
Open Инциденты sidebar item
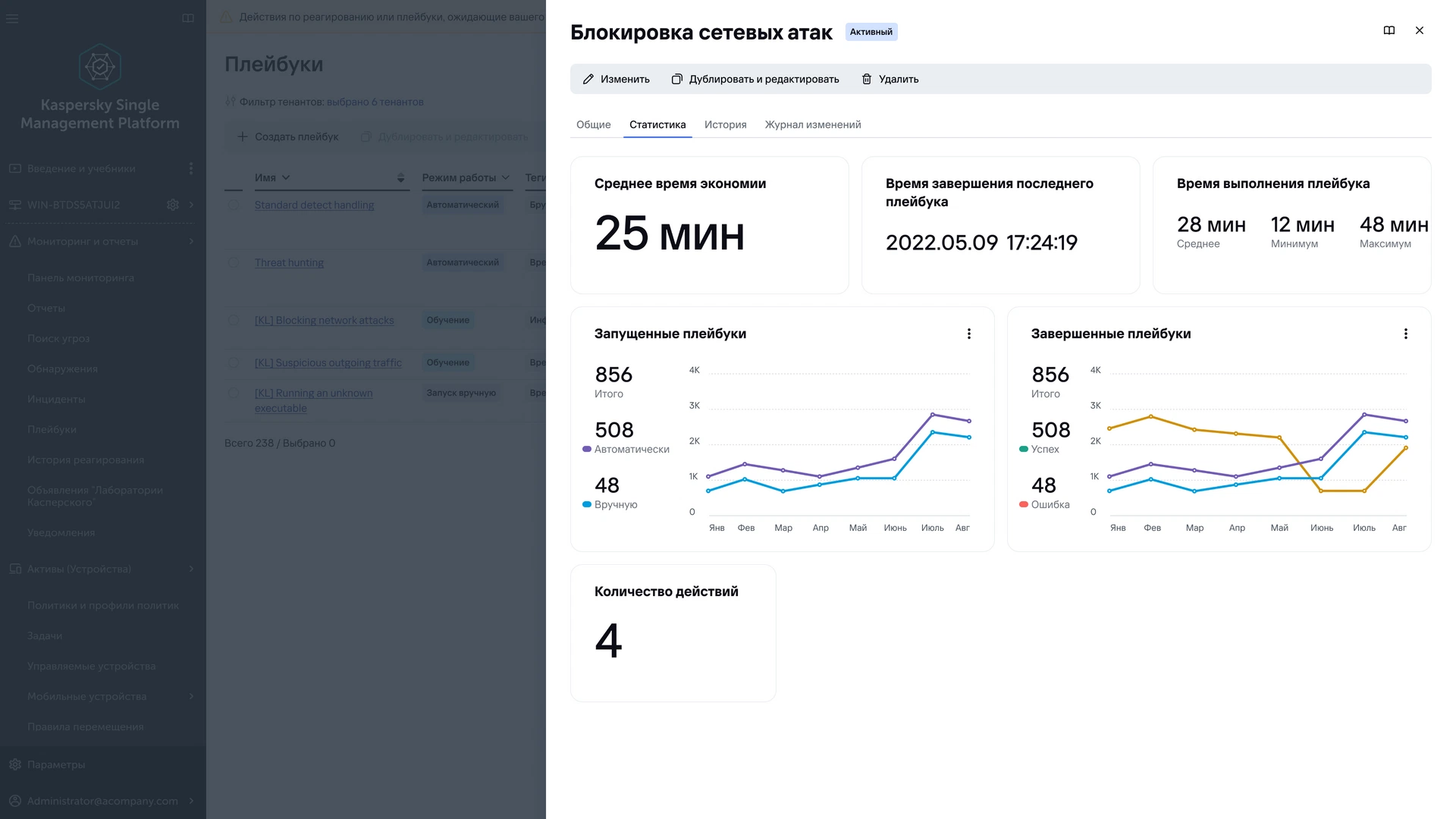coord(56,399)
